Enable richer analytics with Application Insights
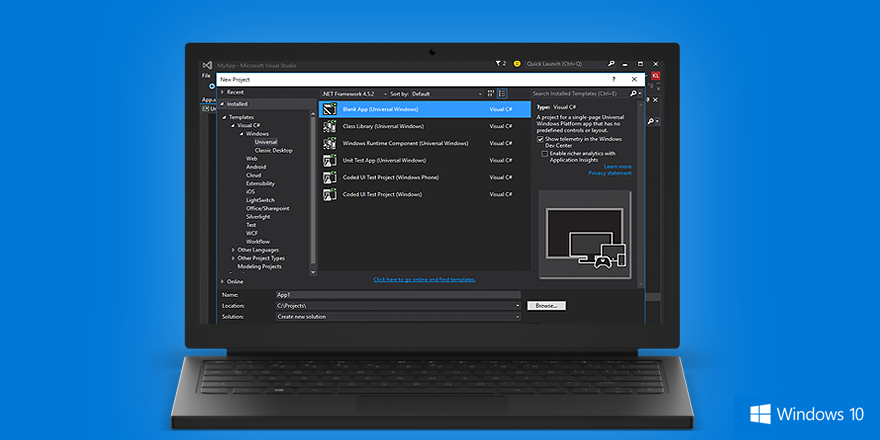This screenshot has width=880, height=440. pyautogui.click(x=544, y=153)
